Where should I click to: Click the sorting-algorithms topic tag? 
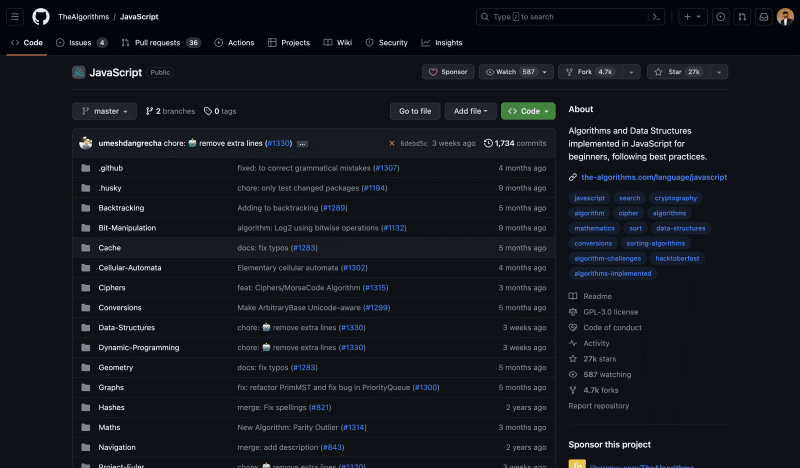[x=656, y=243]
